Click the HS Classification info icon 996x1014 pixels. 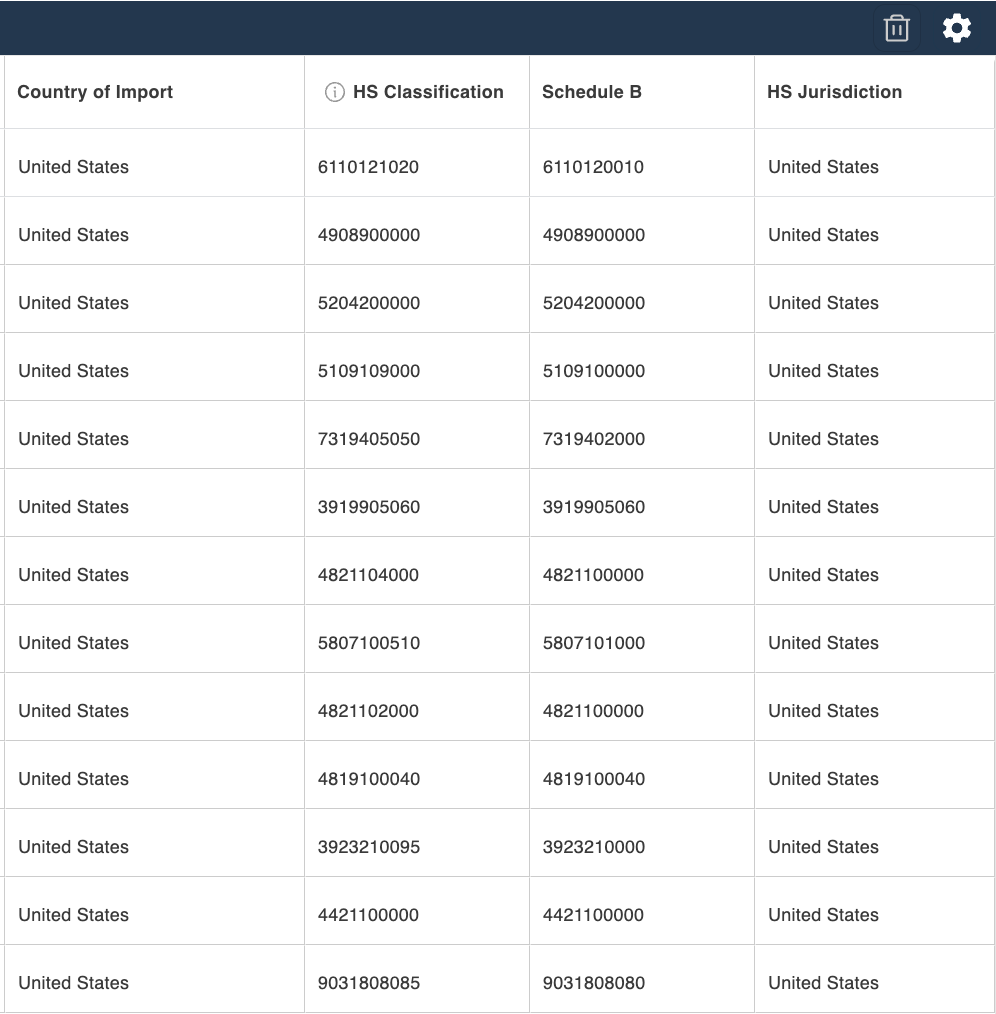(334, 92)
